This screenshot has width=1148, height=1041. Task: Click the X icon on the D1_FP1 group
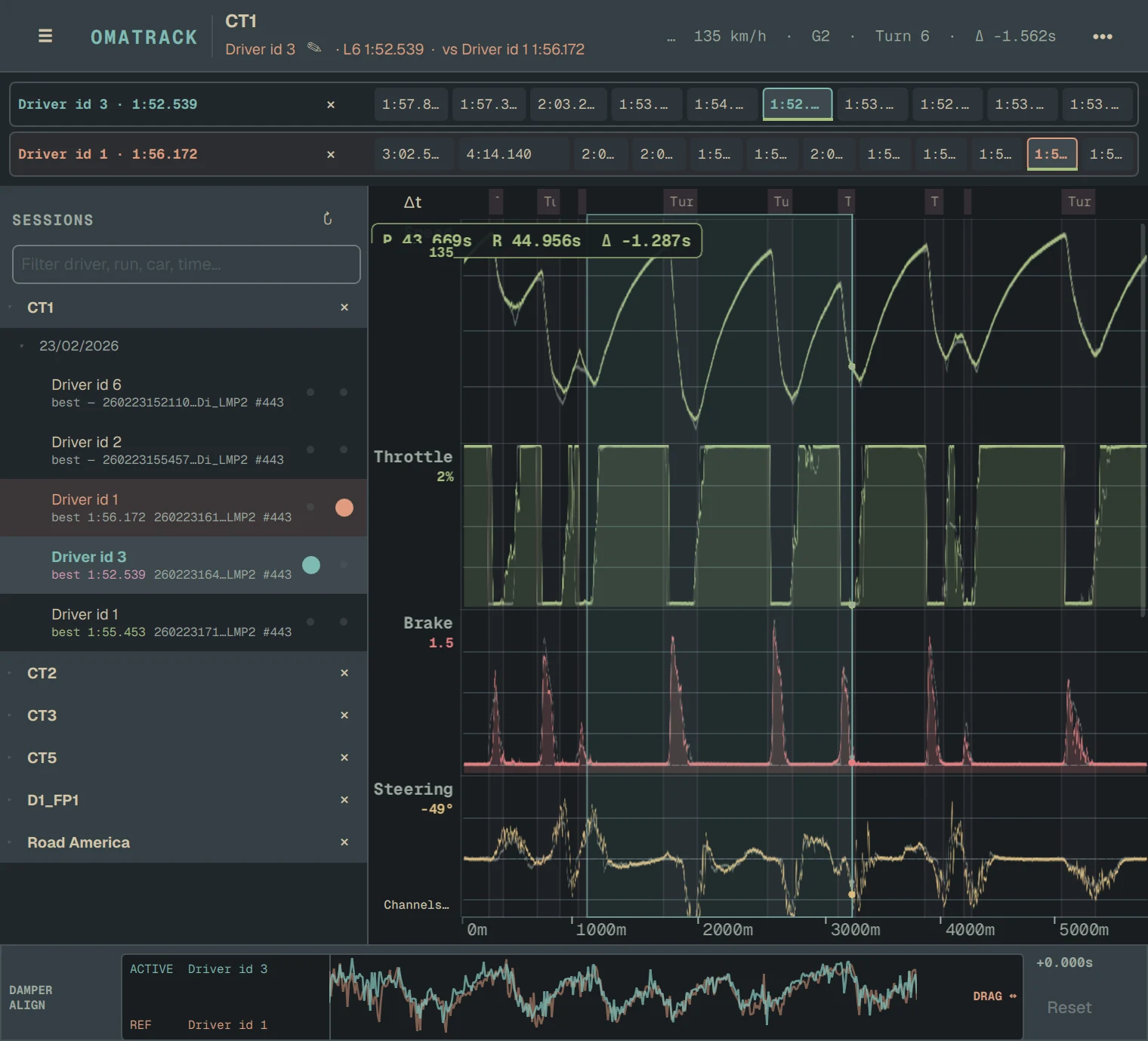pyautogui.click(x=344, y=800)
